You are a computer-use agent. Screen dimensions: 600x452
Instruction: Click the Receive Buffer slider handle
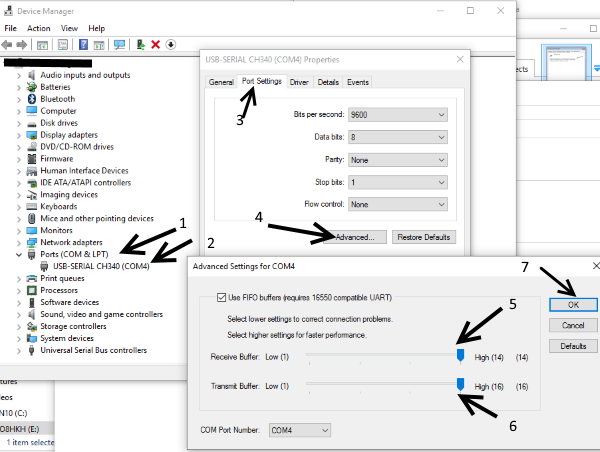[x=460, y=356]
